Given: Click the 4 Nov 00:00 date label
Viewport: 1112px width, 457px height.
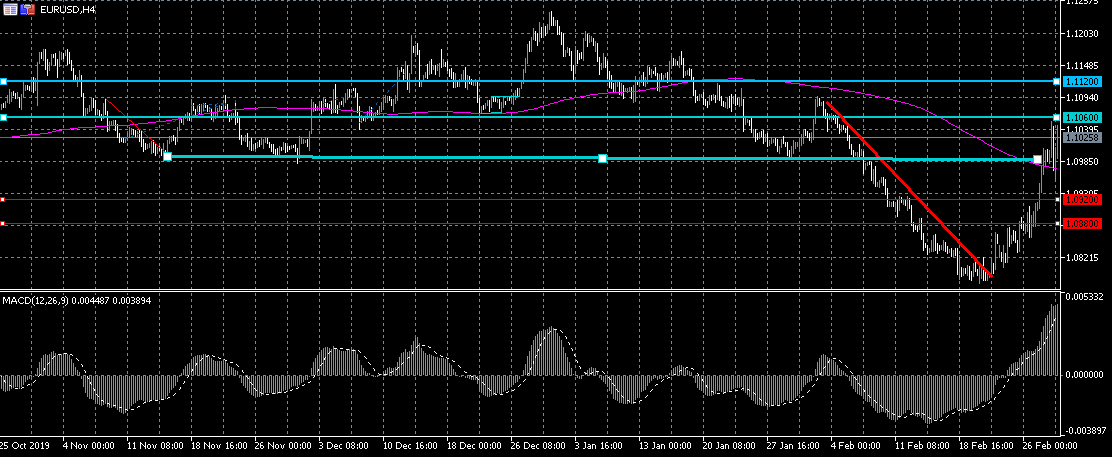Looking at the screenshot, I should pos(88,447).
